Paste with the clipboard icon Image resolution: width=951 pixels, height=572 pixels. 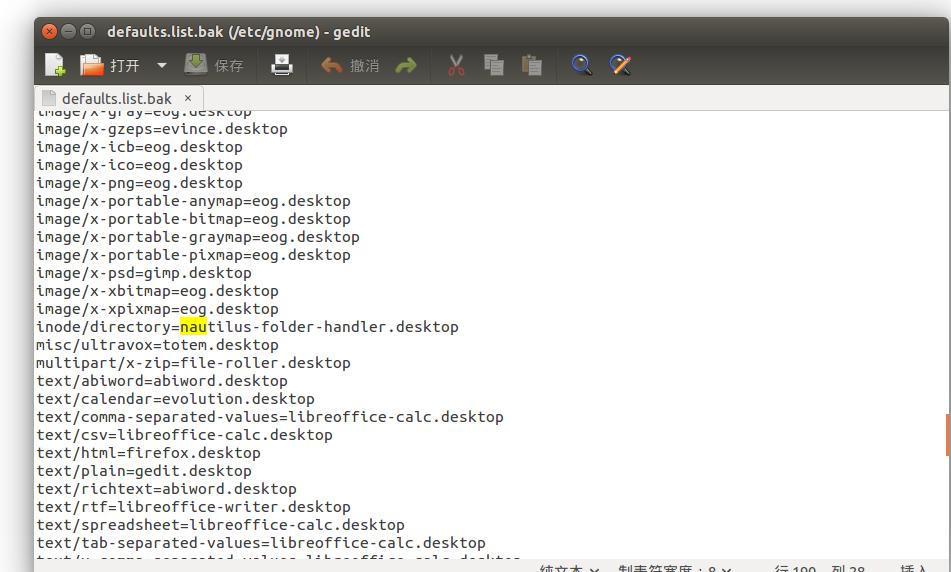pyautogui.click(x=532, y=65)
